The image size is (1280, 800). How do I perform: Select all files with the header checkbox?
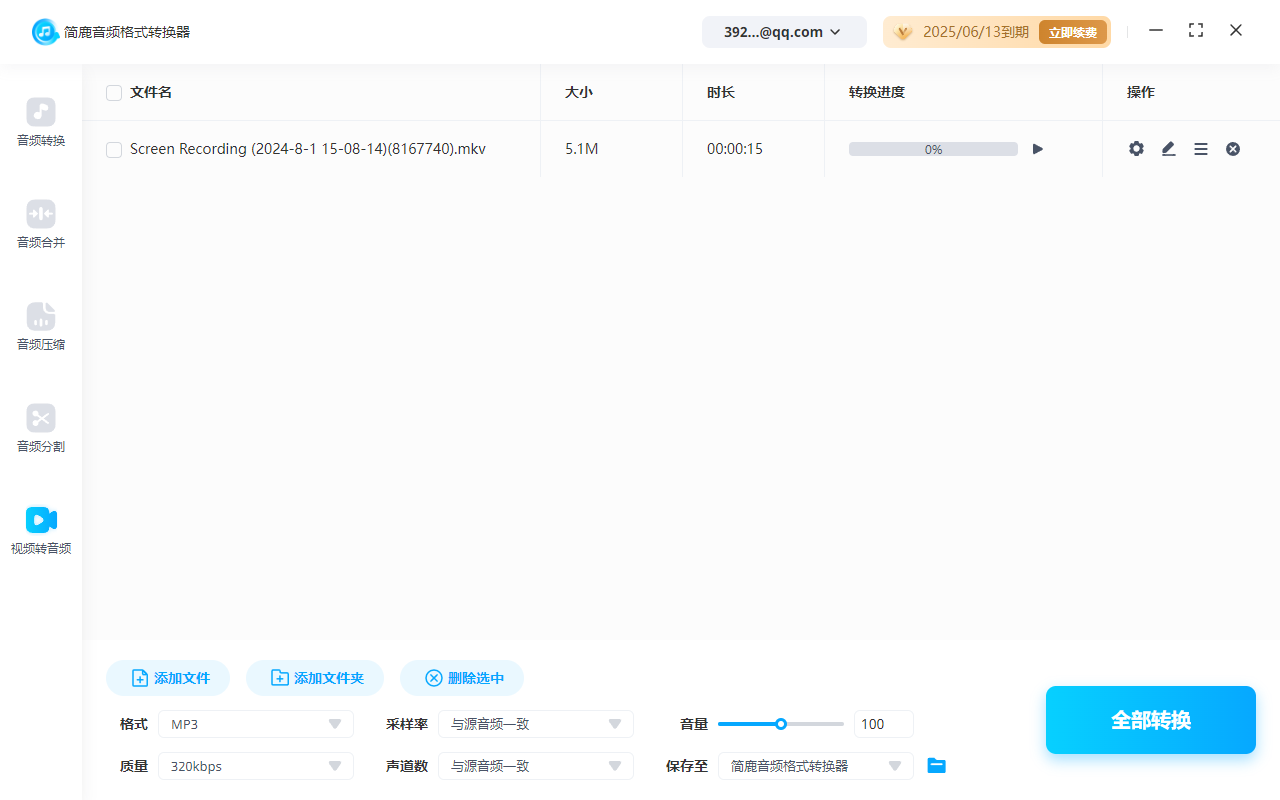tap(114, 92)
